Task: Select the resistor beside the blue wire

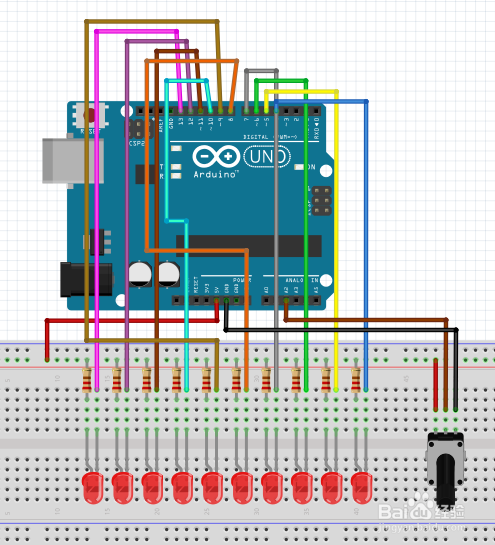Action: (x=356, y=380)
